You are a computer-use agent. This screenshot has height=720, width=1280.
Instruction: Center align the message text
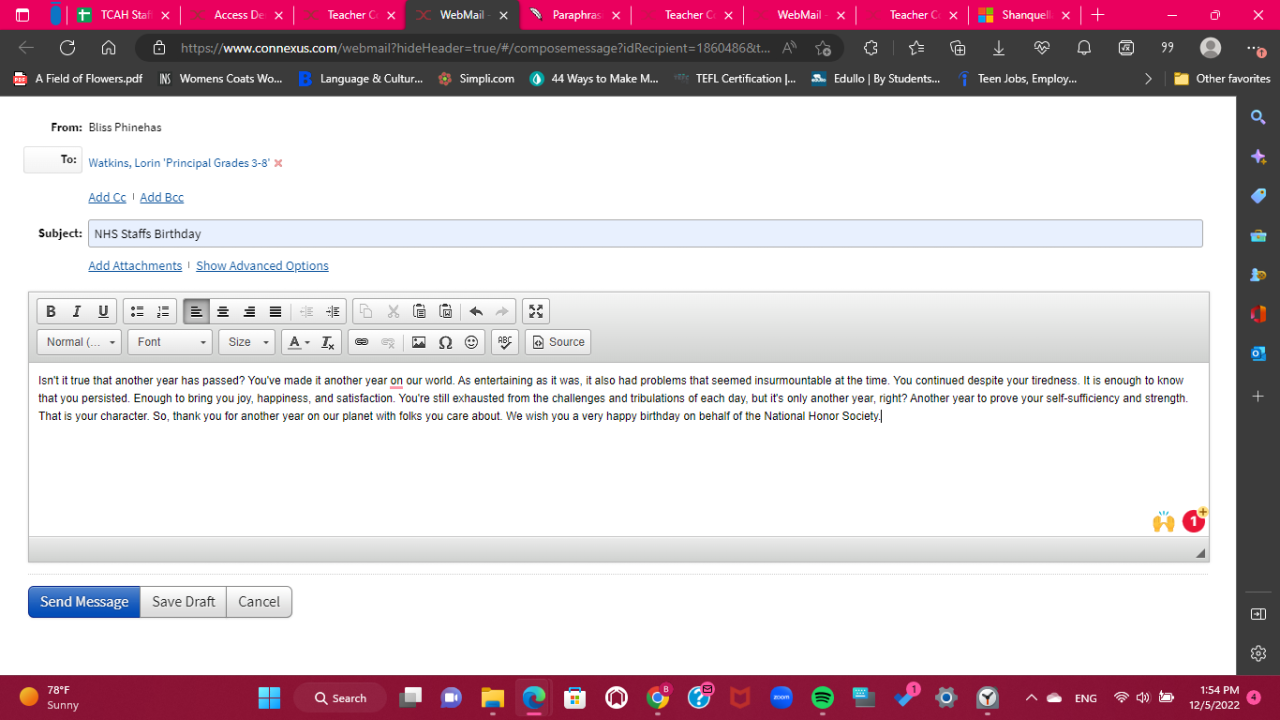click(223, 311)
